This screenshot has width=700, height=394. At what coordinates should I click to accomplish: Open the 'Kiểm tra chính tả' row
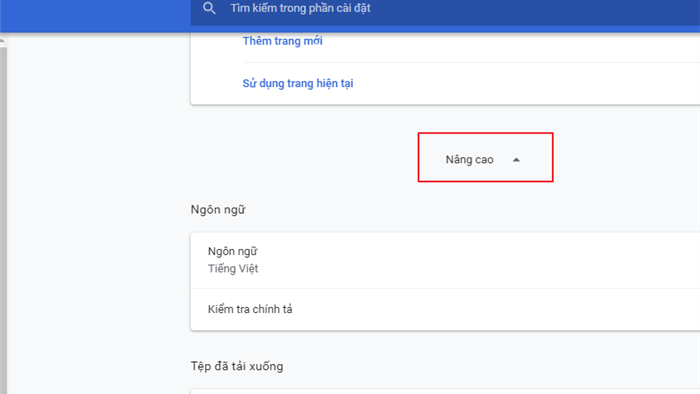tap(445, 309)
